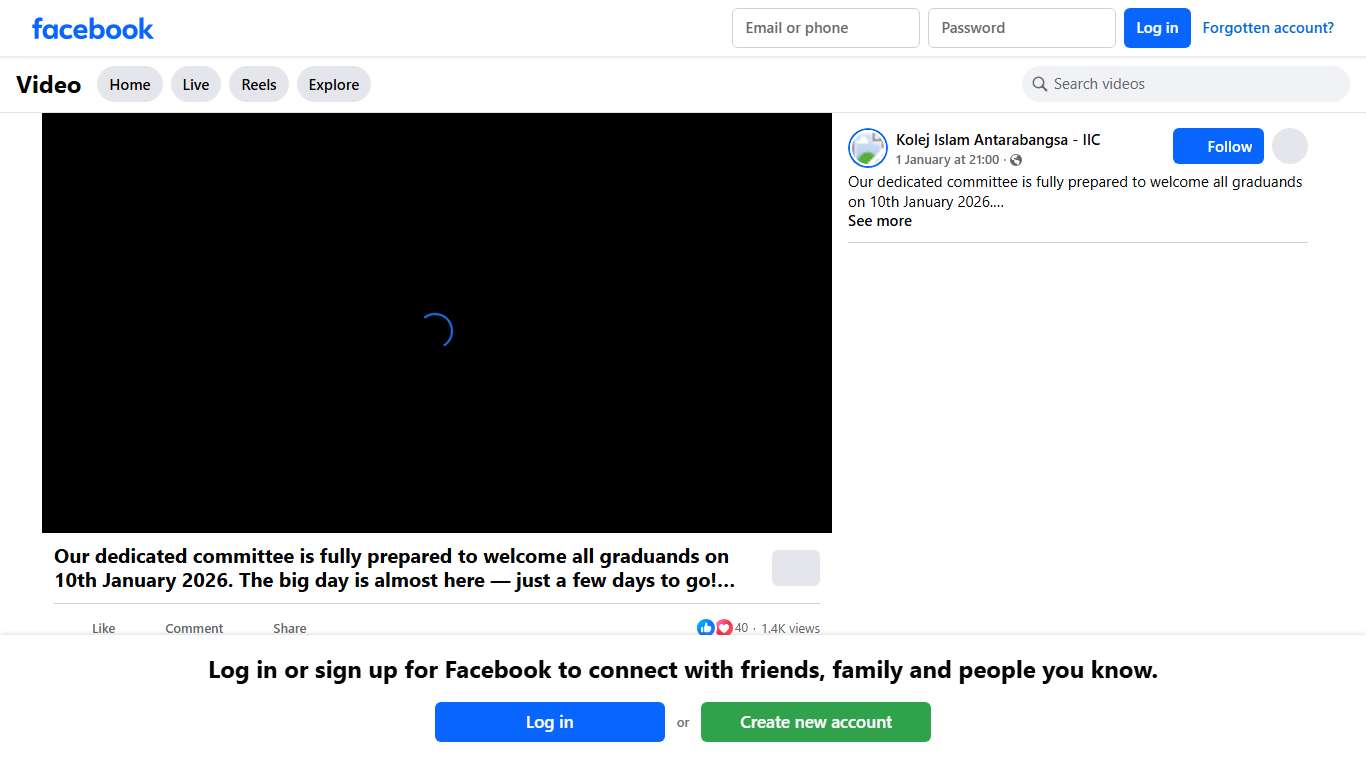Open the Live videos tab
Image resolution: width=1366 pixels, height=768 pixels.
pyautogui.click(x=196, y=84)
